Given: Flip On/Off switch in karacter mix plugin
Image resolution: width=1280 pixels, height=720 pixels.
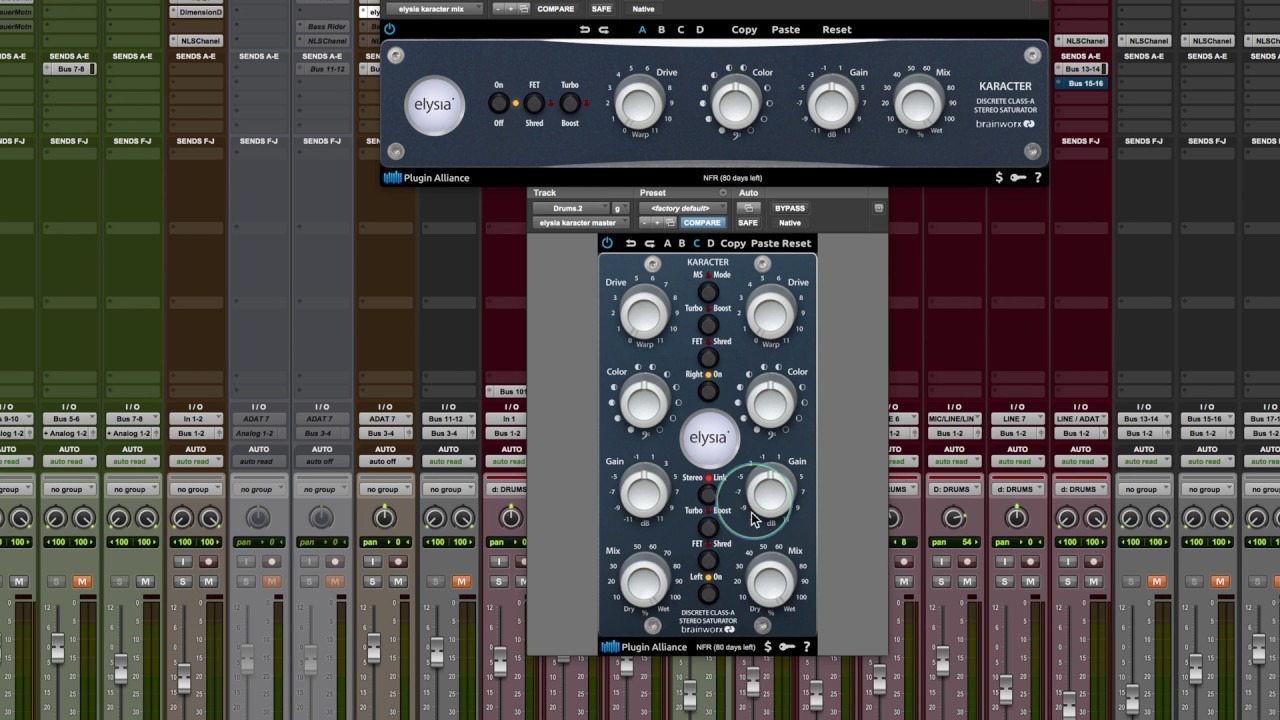Looking at the screenshot, I should pos(498,103).
